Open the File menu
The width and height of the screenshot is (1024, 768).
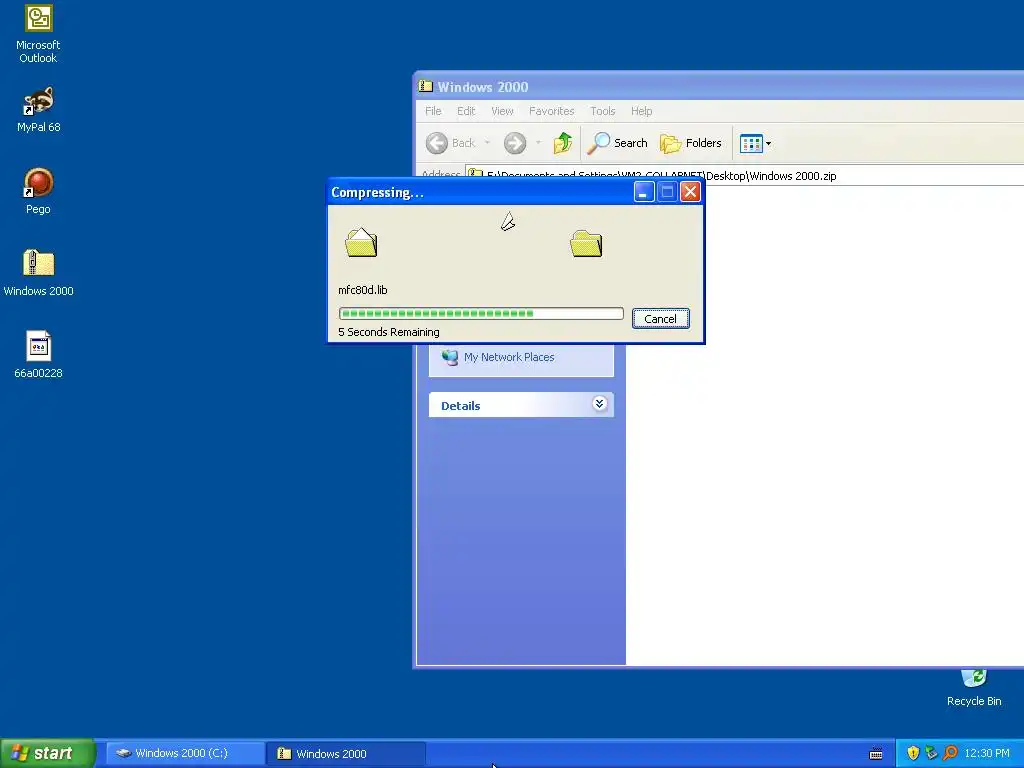click(433, 111)
